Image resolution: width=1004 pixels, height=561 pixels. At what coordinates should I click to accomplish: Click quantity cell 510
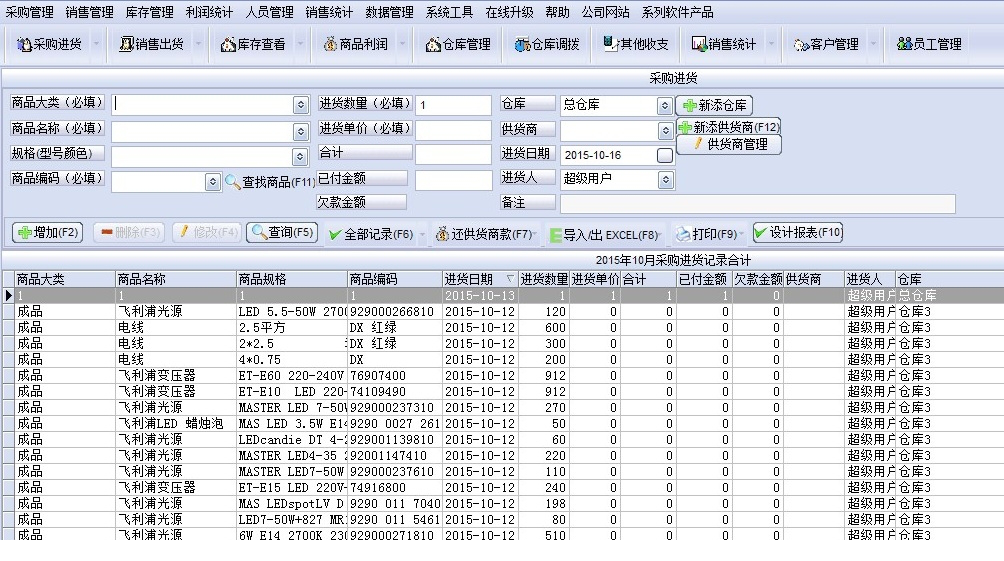[x=544, y=535]
